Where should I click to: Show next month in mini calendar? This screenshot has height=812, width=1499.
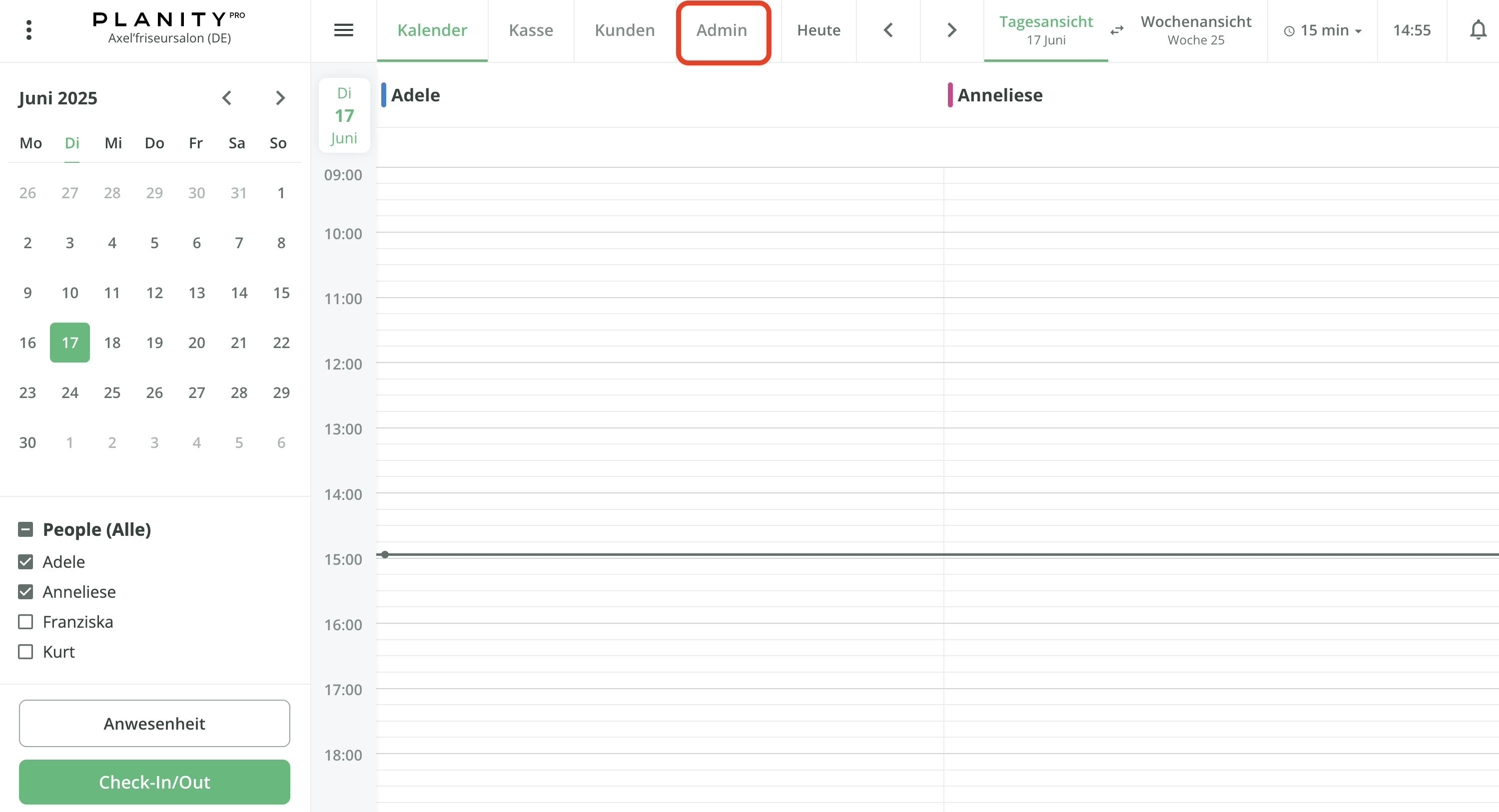pos(280,98)
